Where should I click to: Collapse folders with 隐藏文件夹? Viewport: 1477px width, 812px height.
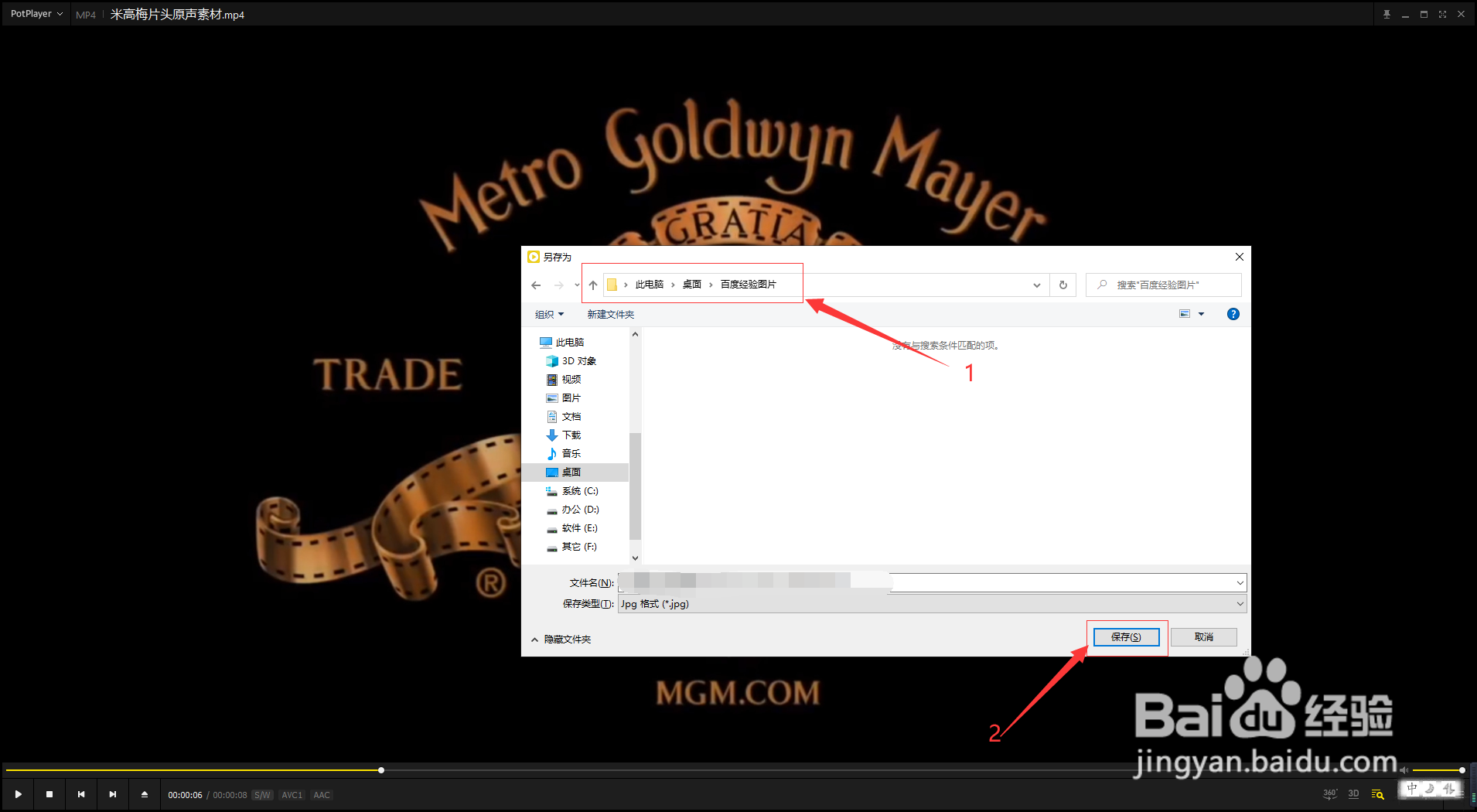pos(561,640)
